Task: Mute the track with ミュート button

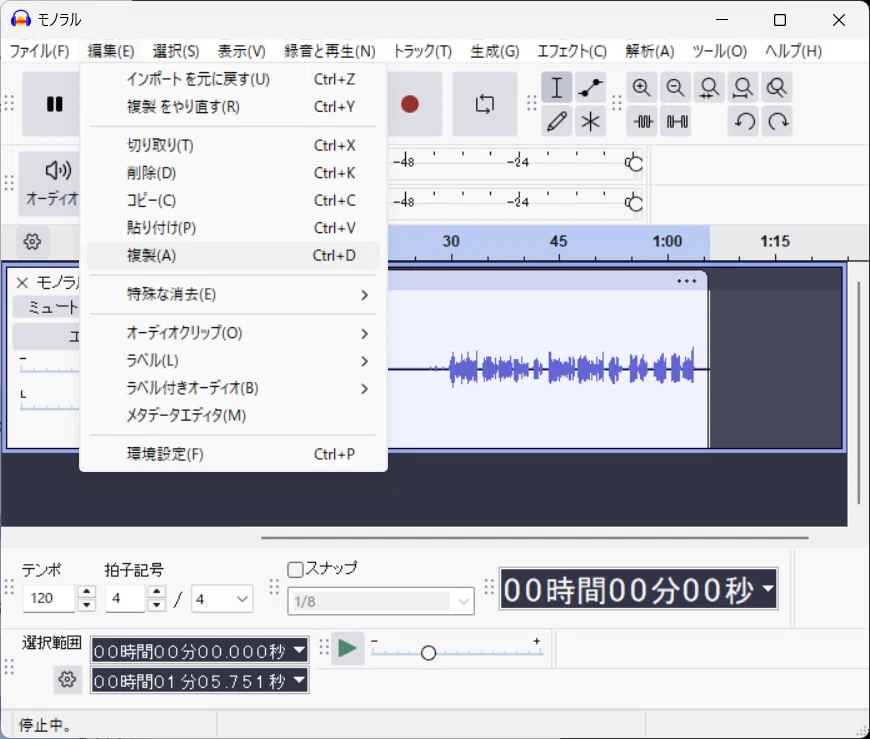Action: click(x=47, y=307)
